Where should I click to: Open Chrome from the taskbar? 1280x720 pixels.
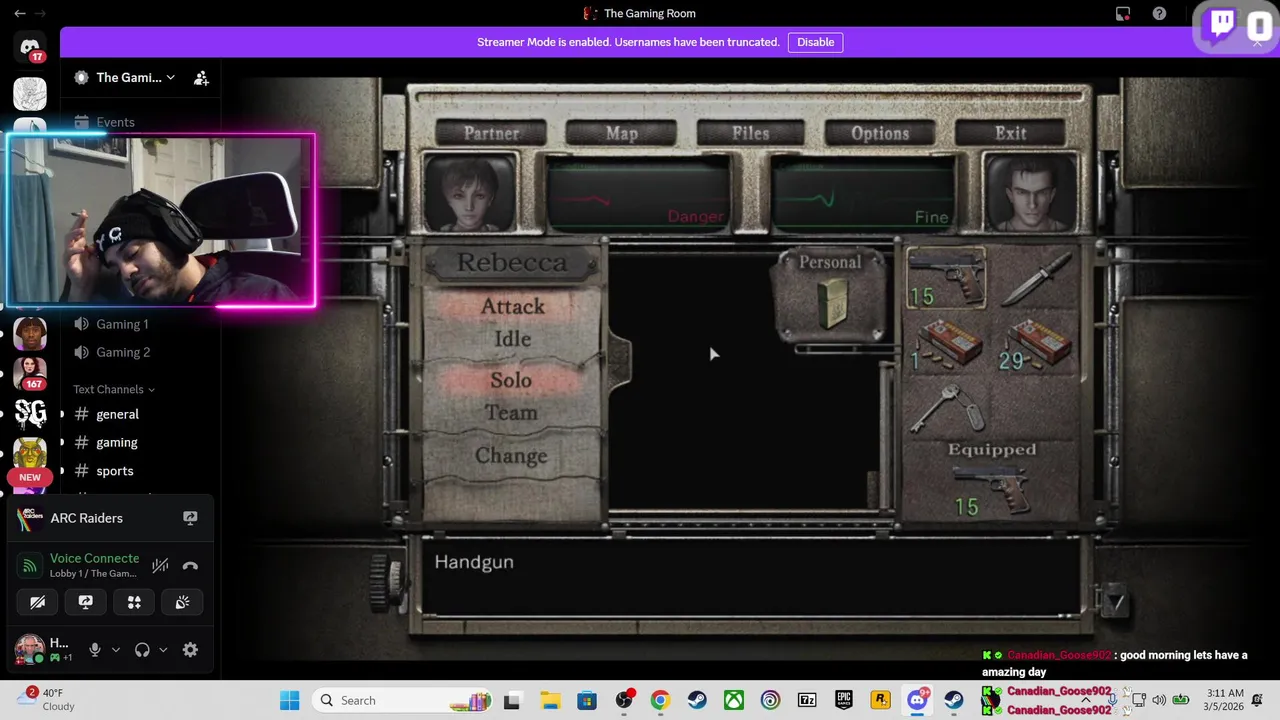coord(660,700)
